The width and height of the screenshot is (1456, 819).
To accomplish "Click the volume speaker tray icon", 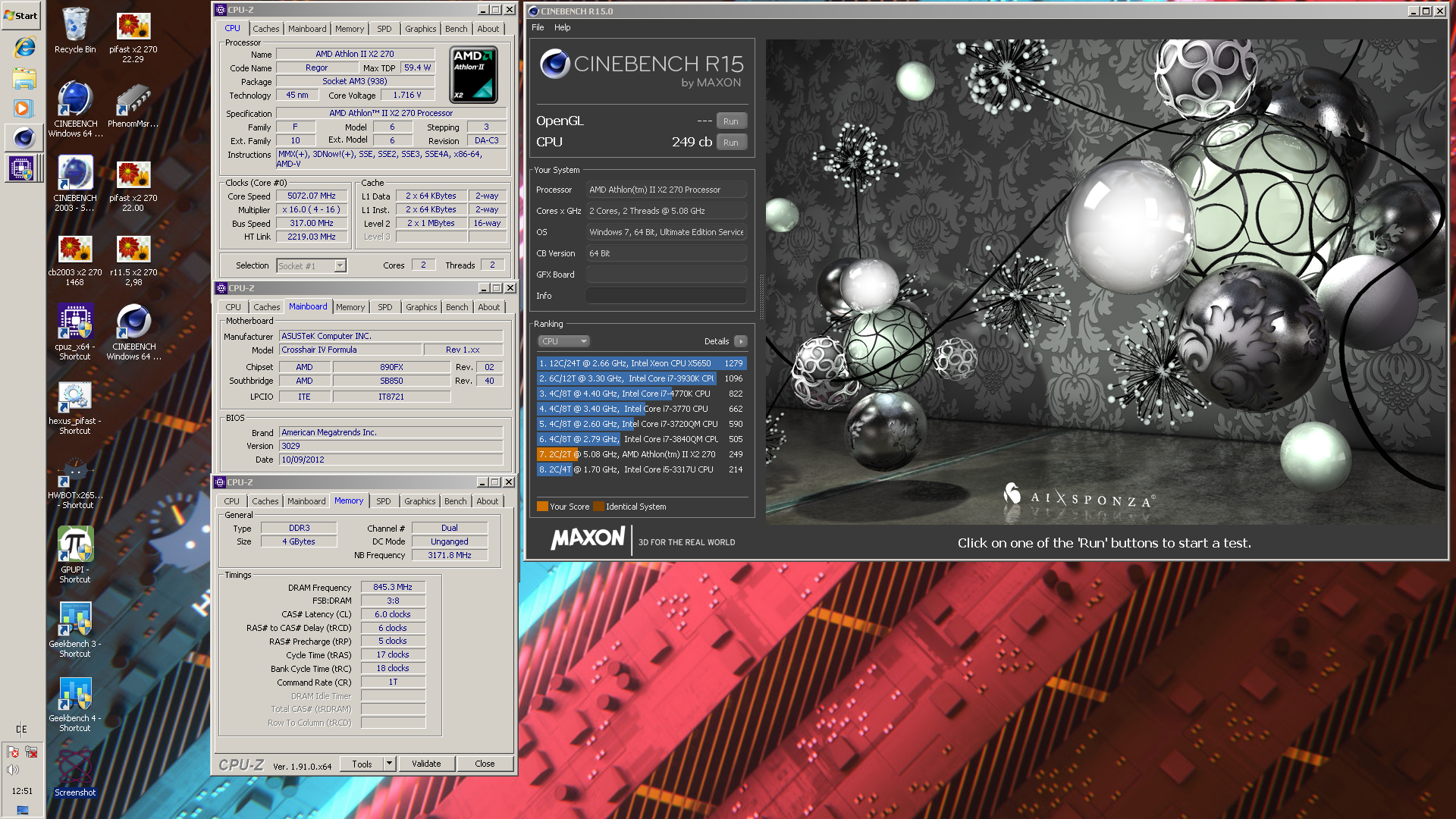I will 13,770.
